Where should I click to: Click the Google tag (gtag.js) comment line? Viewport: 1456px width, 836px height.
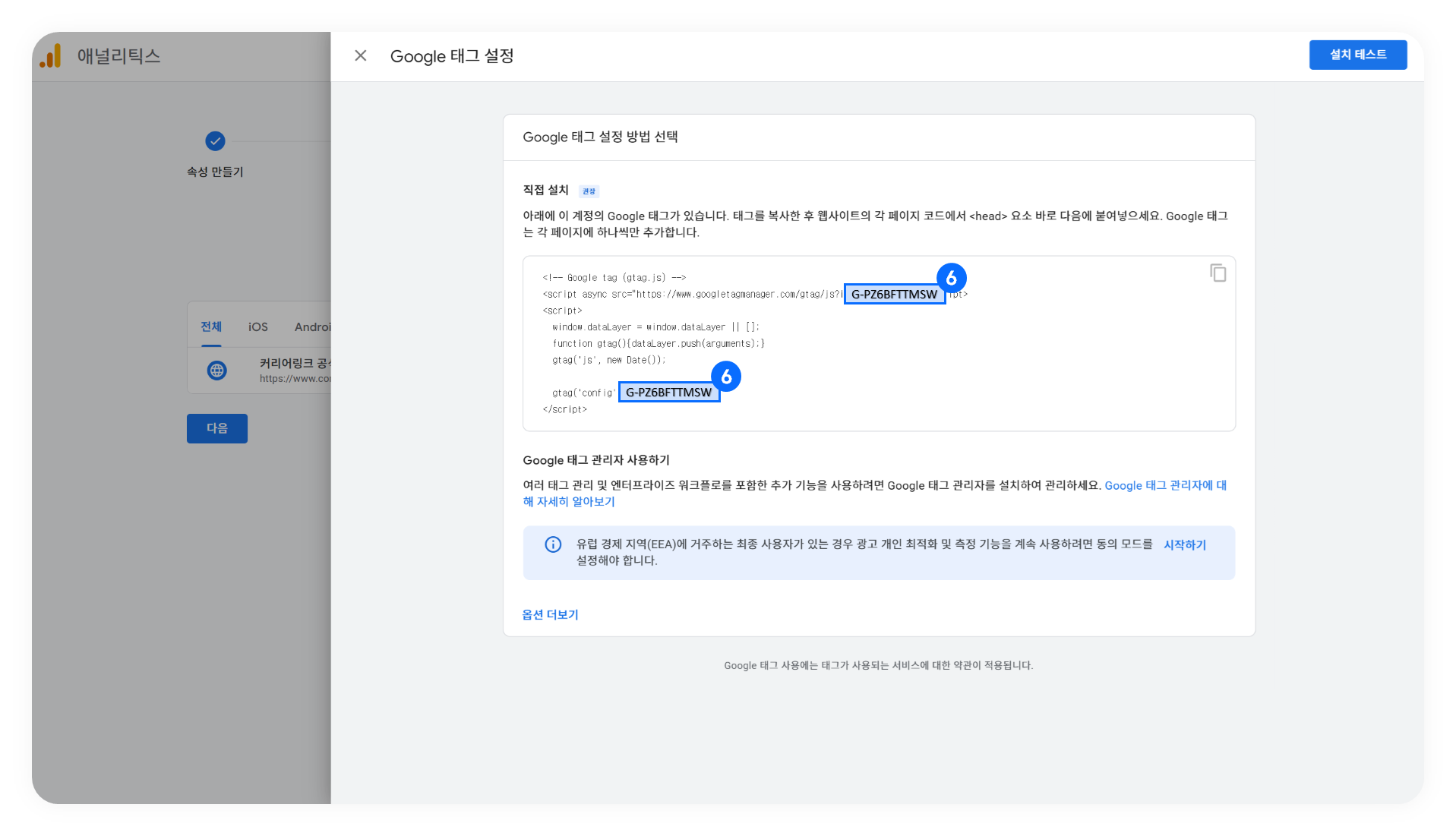tap(614, 278)
